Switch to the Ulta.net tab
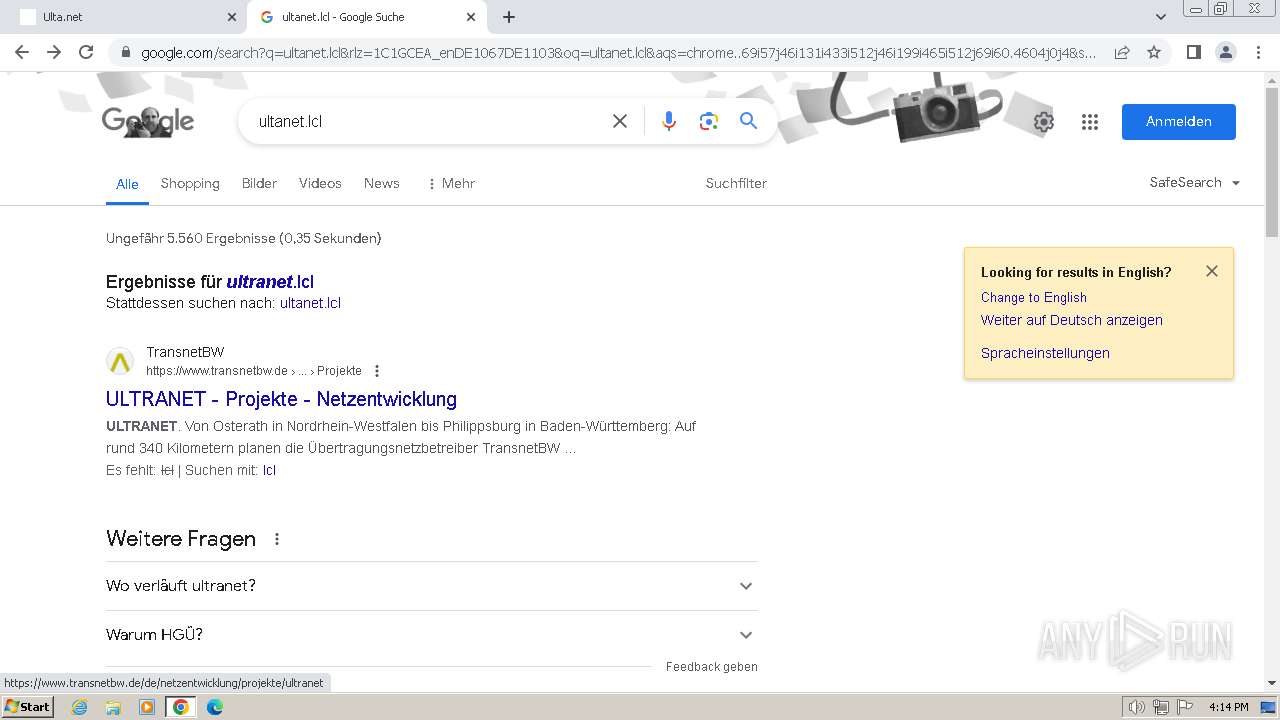1280x720 pixels. (x=124, y=17)
